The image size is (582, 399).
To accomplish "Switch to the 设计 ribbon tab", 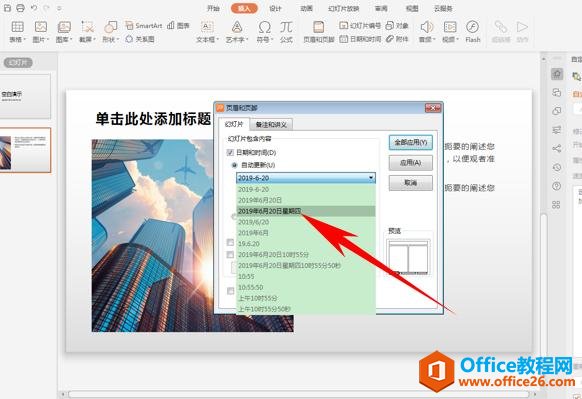I will 275,8.
